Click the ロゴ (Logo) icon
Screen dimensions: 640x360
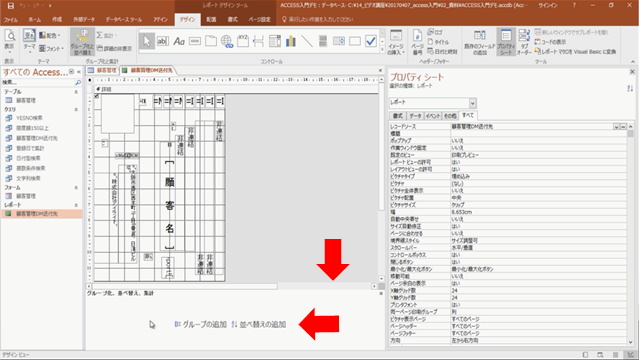pos(435,32)
